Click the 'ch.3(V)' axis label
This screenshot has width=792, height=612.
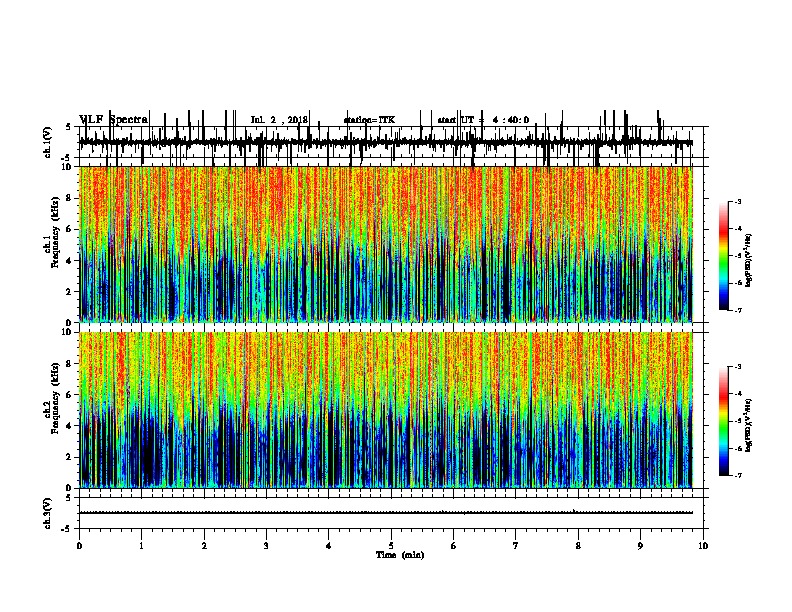pos(47,513)
